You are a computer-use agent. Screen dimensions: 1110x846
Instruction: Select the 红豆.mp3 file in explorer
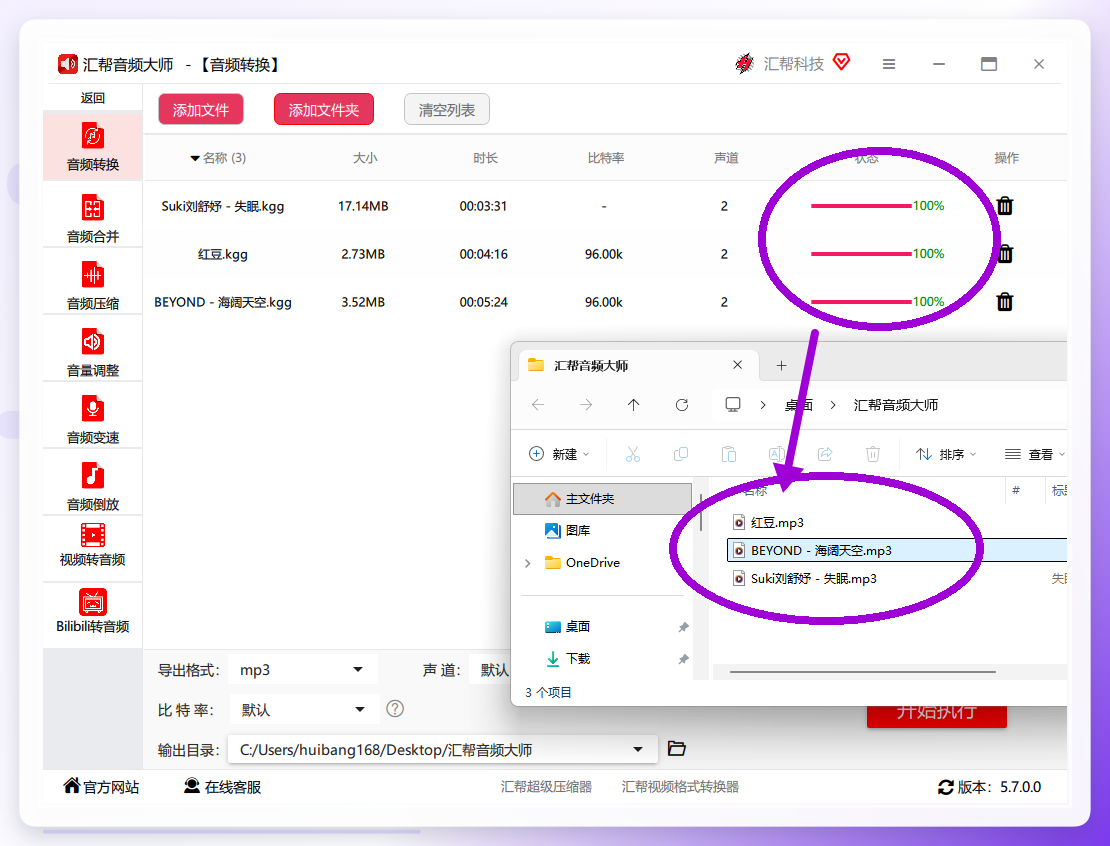(777, 522)
